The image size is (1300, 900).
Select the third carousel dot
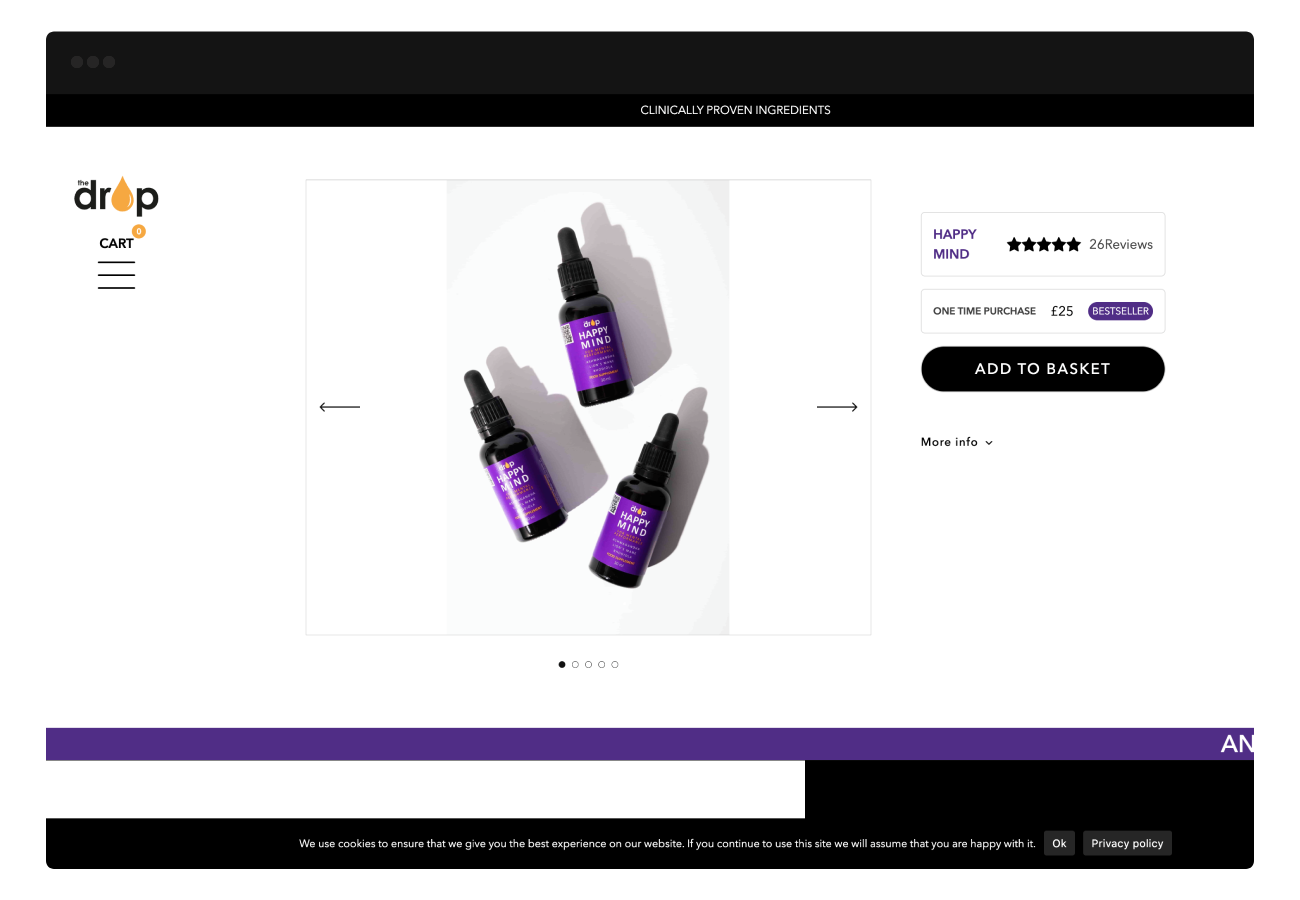(x=588, y=664)
